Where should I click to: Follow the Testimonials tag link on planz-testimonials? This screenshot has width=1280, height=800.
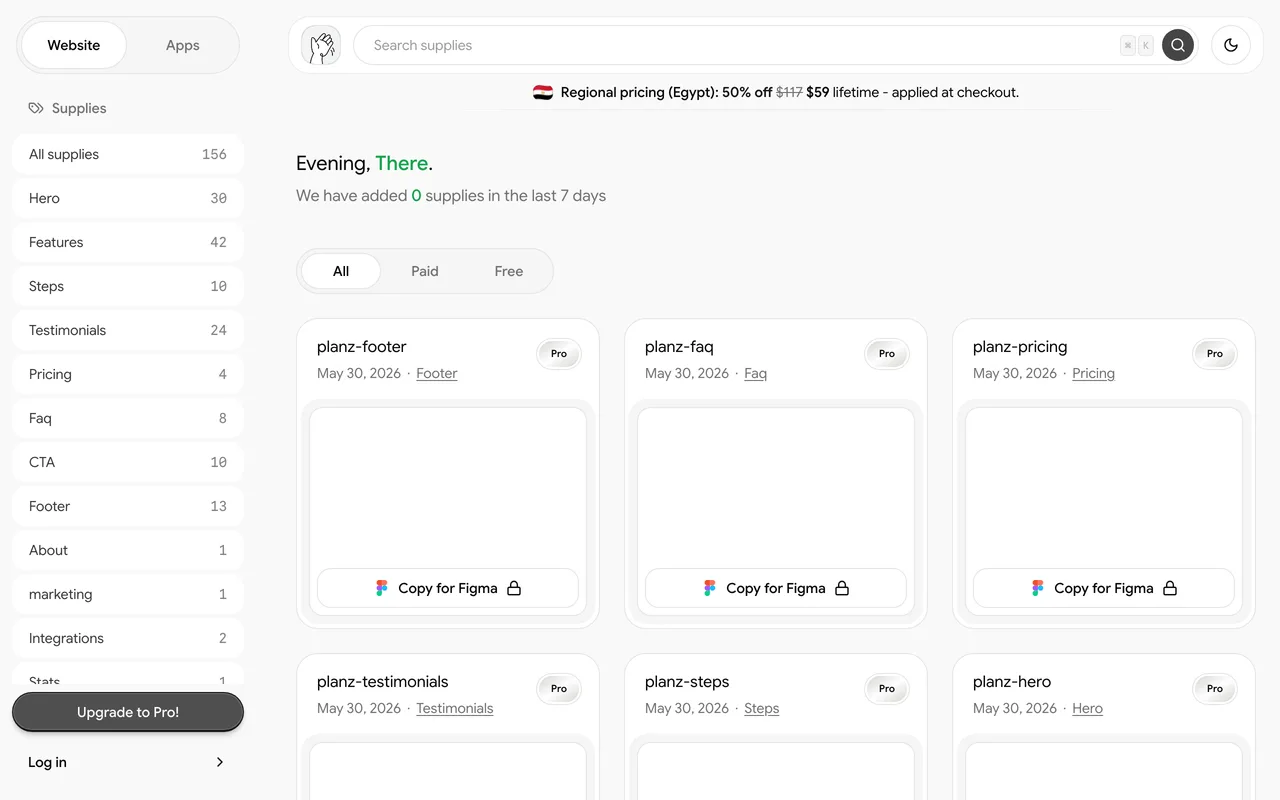pyautogui.click(x=455, y=708)
